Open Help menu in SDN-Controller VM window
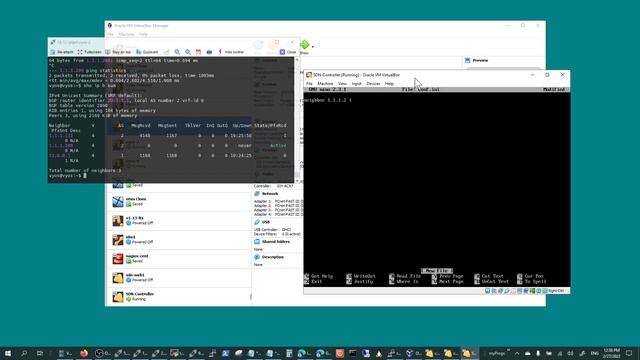This screenshot has width=640, height=360. (x=389, y=83)
